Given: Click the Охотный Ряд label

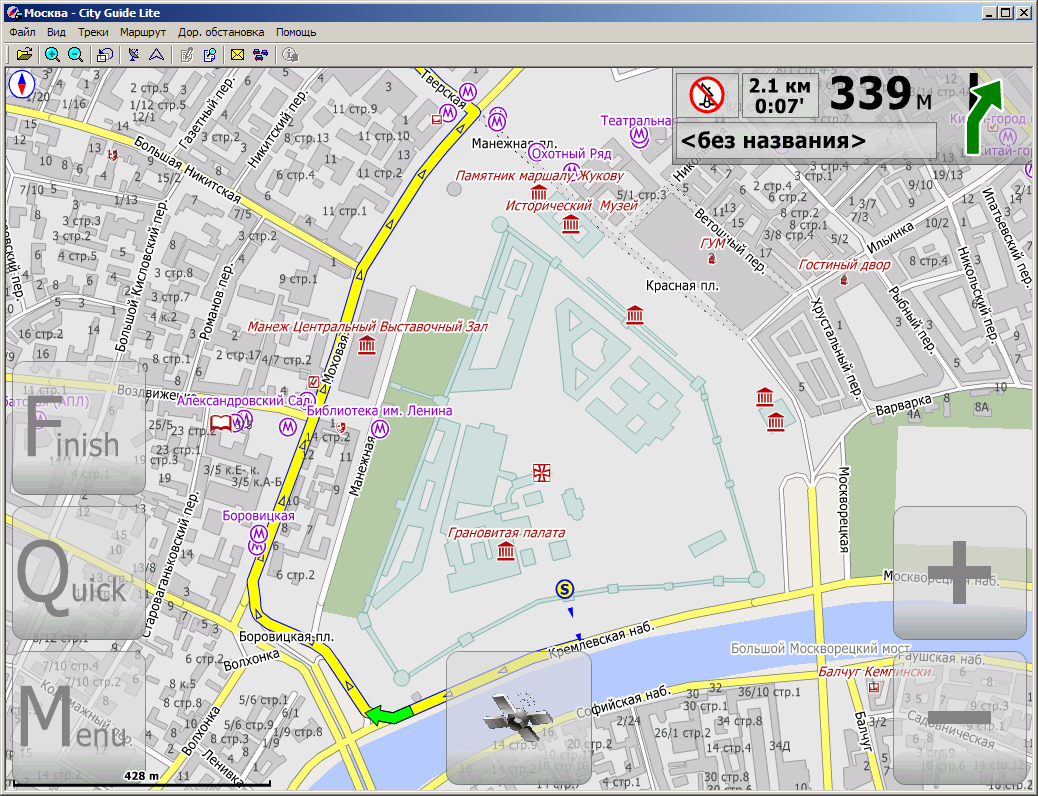Looking at the screenshot, I should click(x=571, y=154).
